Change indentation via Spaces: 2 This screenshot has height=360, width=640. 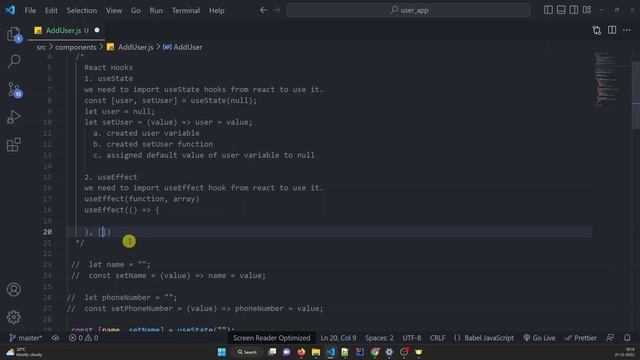(379, 338)
